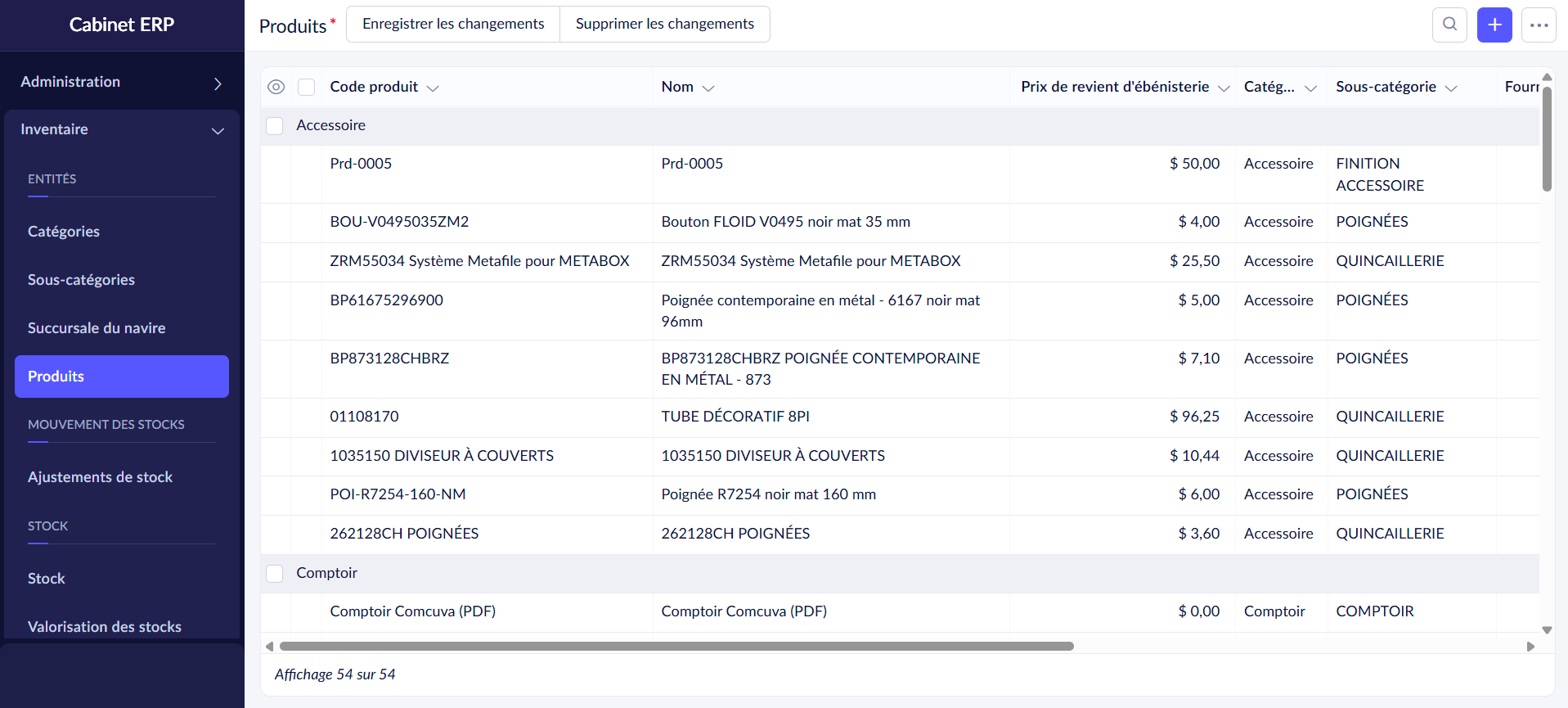Click Enregistrer les changements

tap(453, 24)
